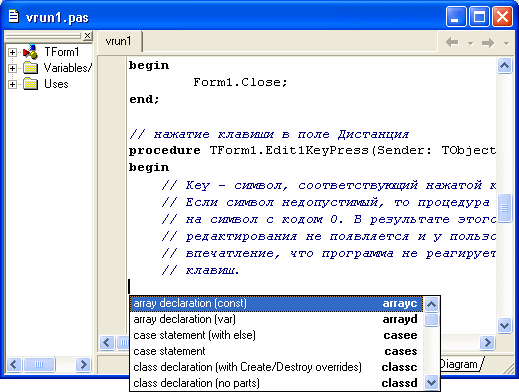
Task: Click the explorer horizontal scrollbar thumb
Action: [39, 364]
